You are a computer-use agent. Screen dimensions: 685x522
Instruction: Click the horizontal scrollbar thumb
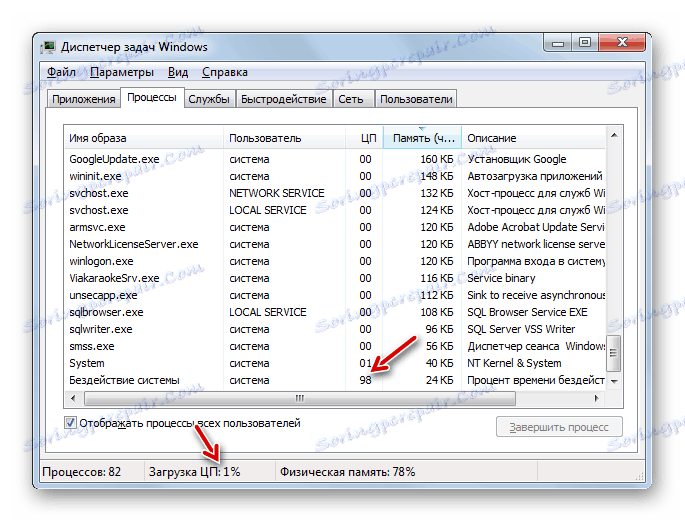click(x=300, y=398)
